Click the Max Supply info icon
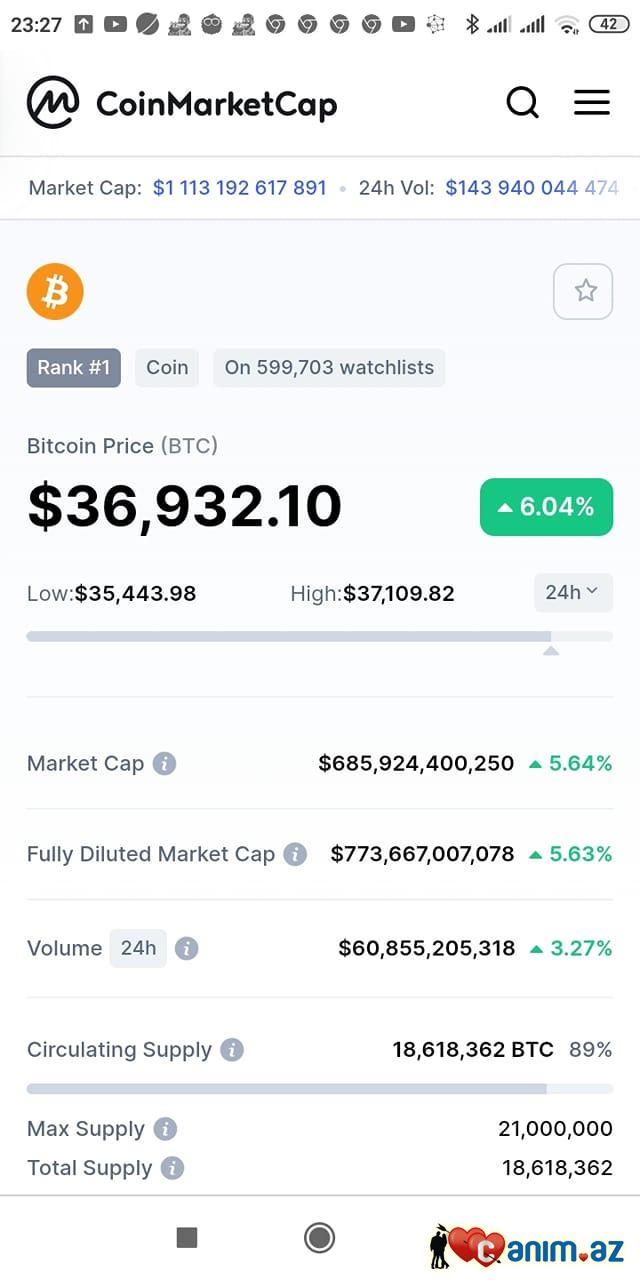640x1280 pixels. [x=165, y=1129]
